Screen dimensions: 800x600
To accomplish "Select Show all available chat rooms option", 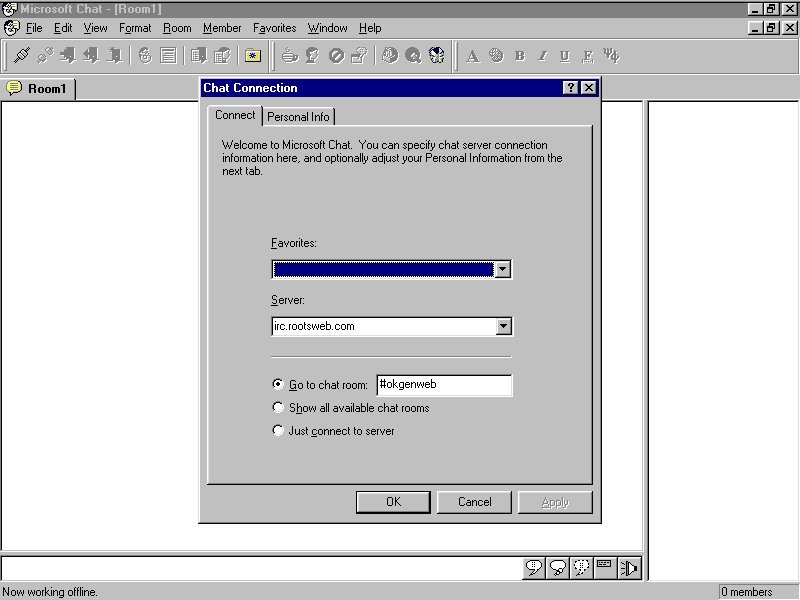I will (x=278, y=407).
